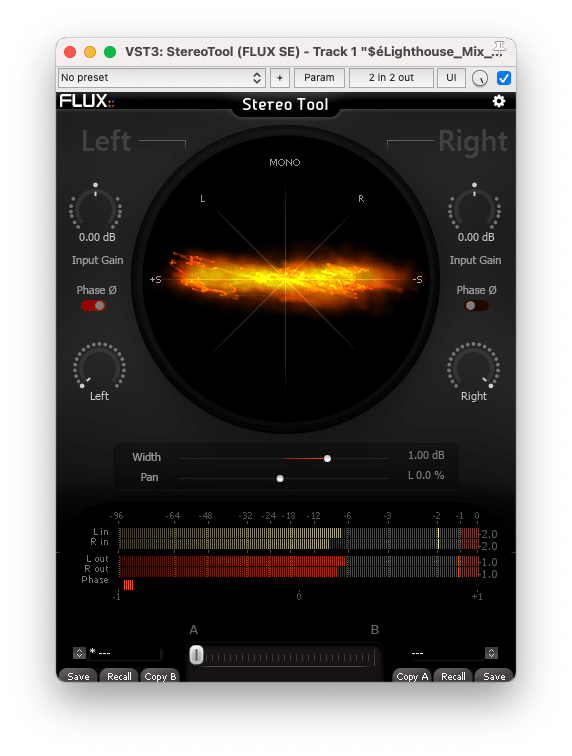The width and height of the screenshot is (572, 756).
Task: Click the A/B morph slider handle
Action: [196, 655]
